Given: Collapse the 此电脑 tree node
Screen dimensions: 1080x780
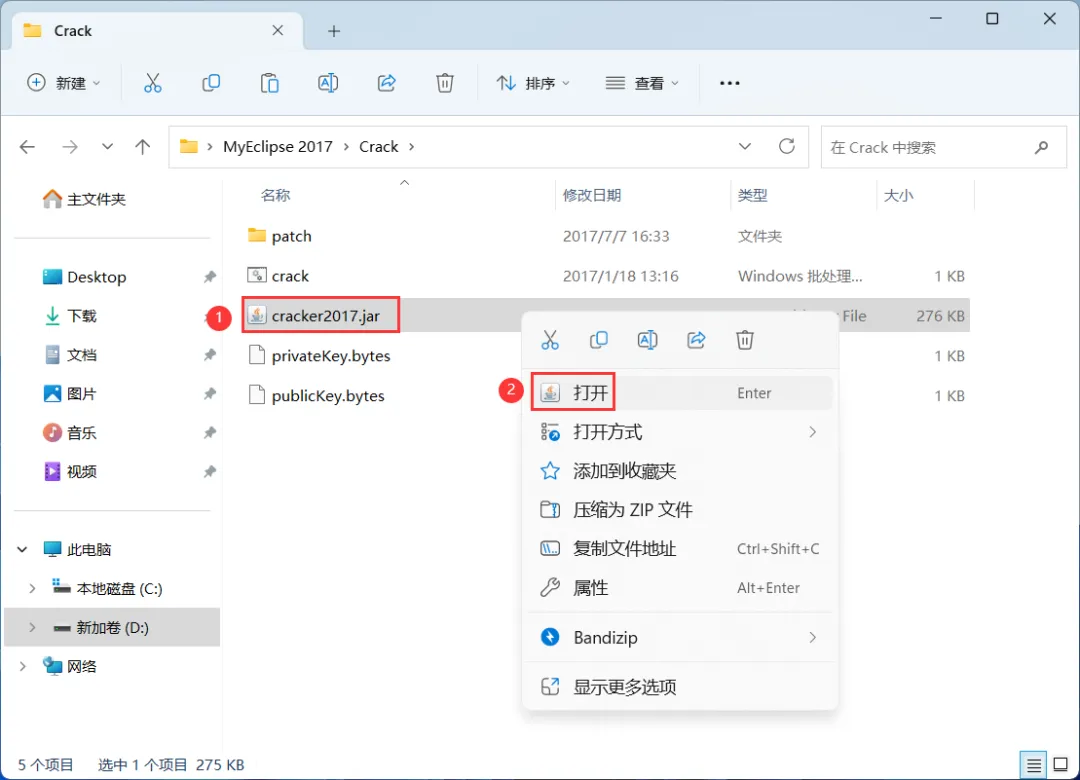Looking at the screenshot, I should click(22, 549).
